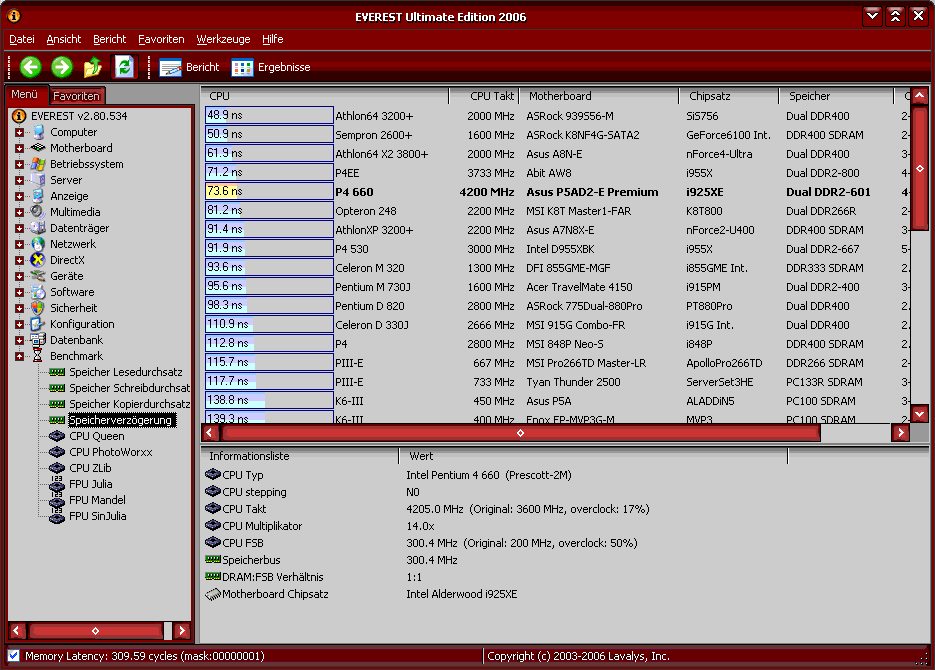Screen dimensions: 935x670
Task: Expand the Motherboard tree node
Action: tap(20, 148)
